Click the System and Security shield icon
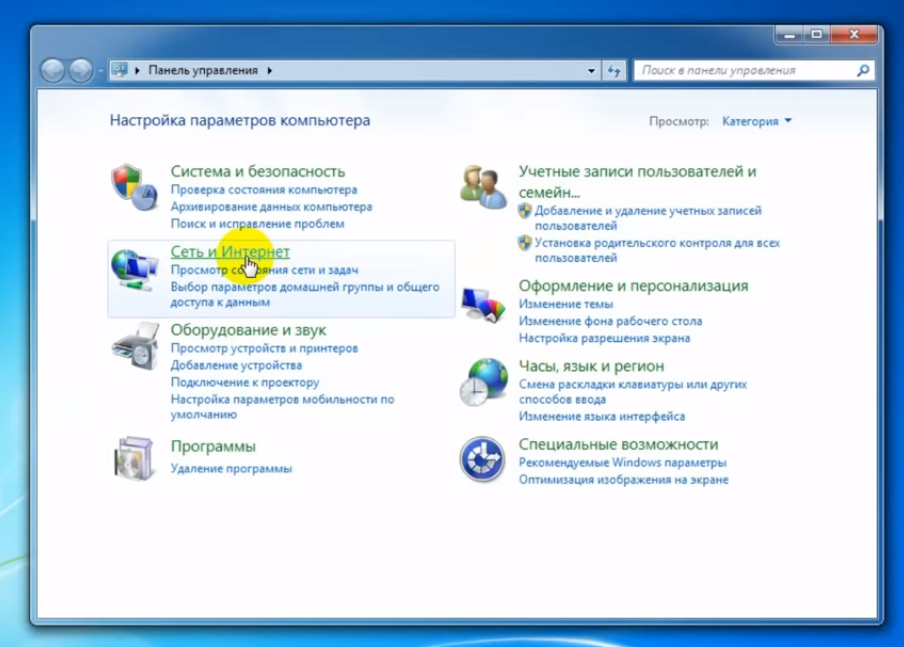Viewport: 904px width, 647px height. click(134, 187)
